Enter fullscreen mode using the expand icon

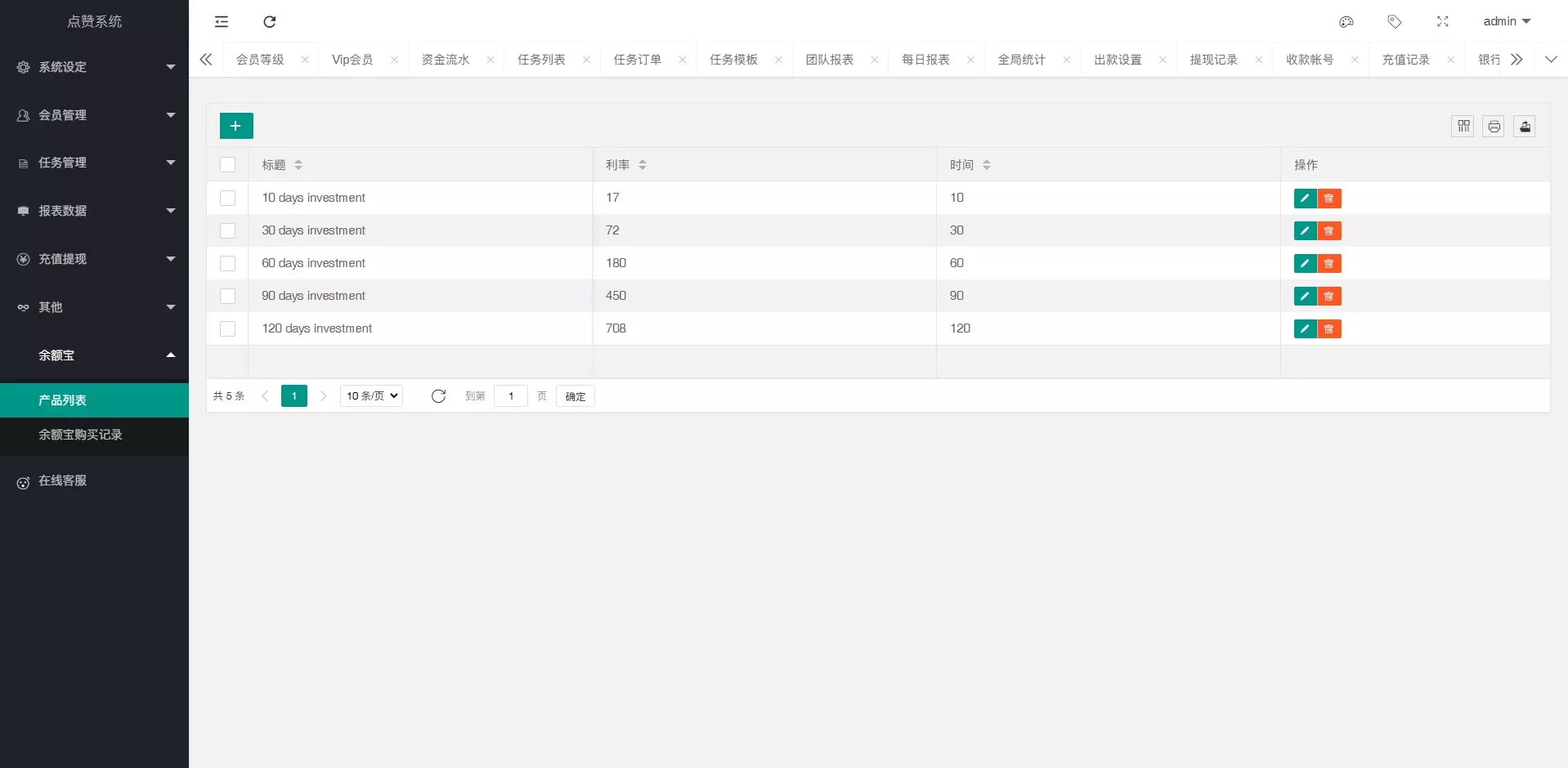[x=1443, y=22]
